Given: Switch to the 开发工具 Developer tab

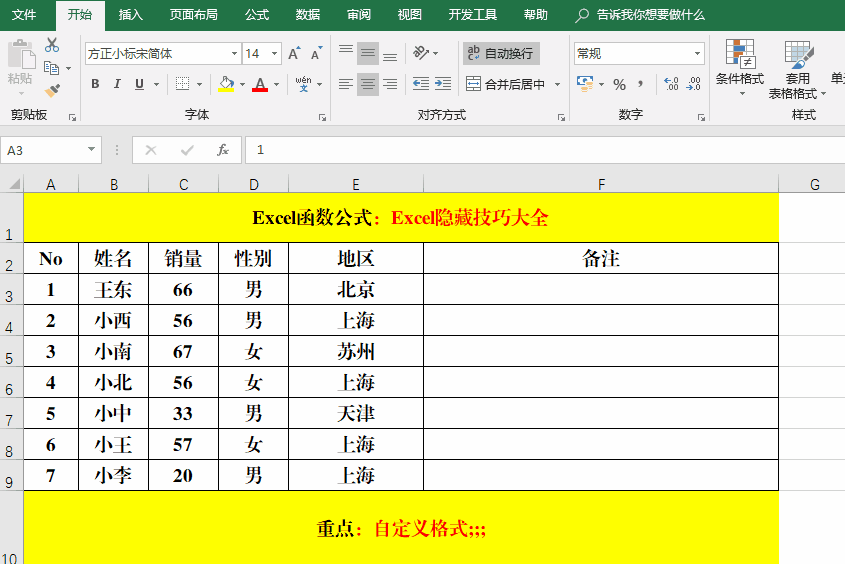Looking at the screenshot, I should (473, 15).
